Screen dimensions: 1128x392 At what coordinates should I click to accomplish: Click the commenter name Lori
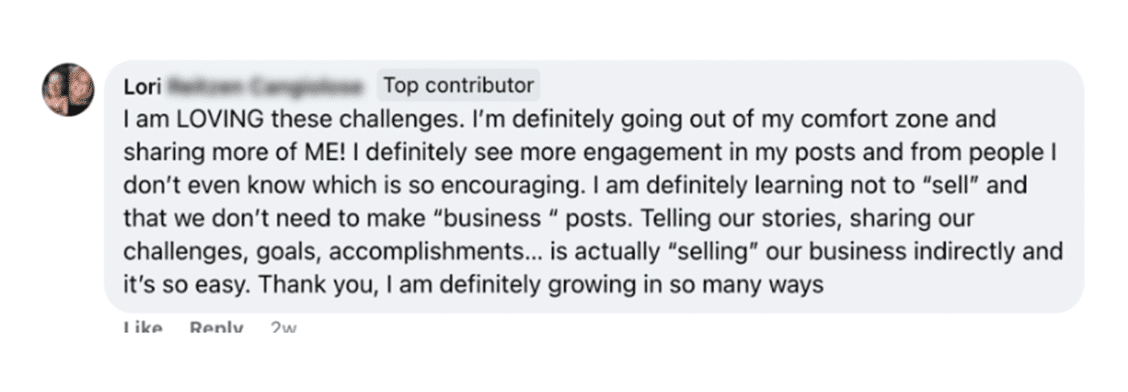[x=141, y=86]
